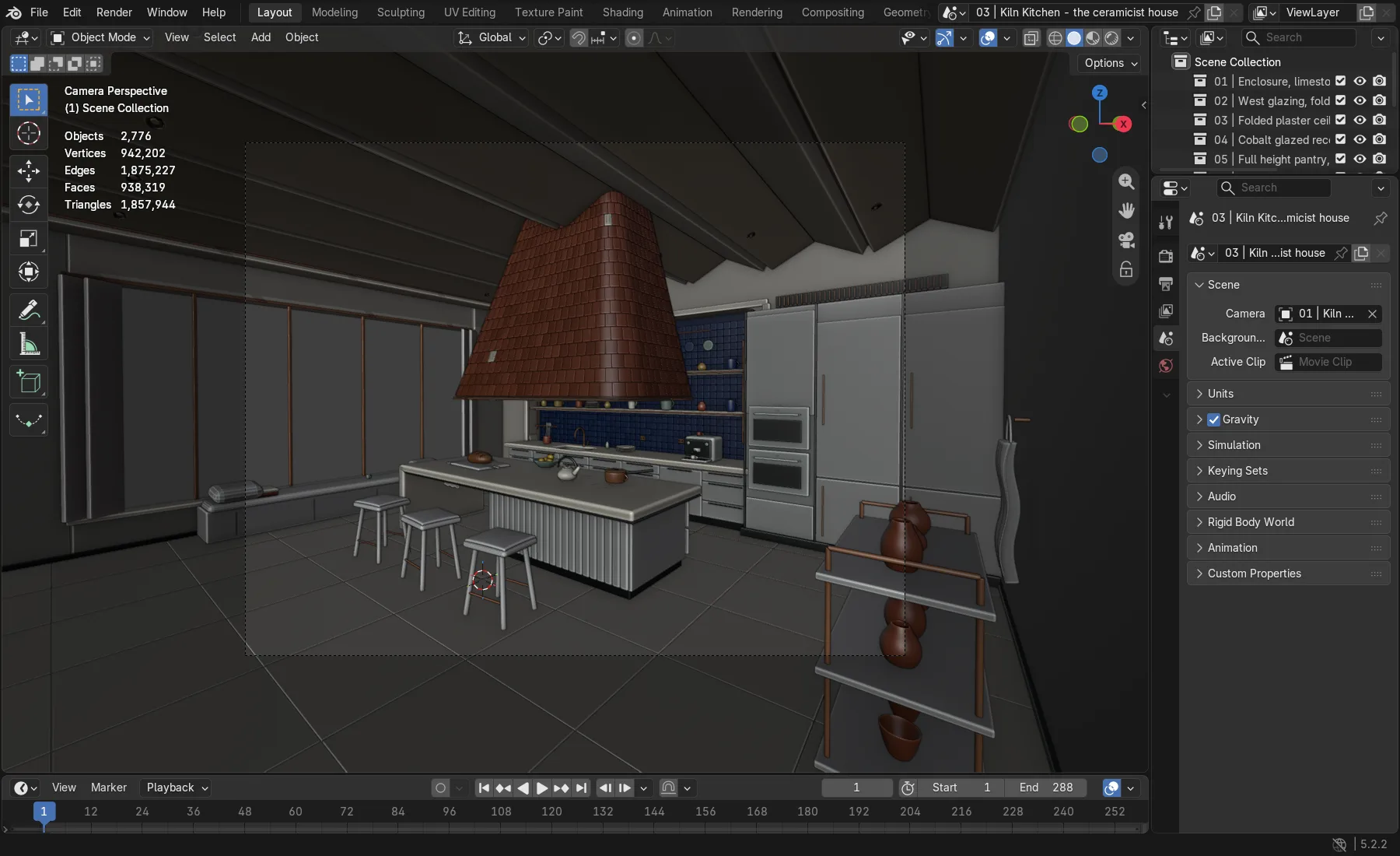Open the Render properties tab icon
Image resolution: width=1400 pixels, height=856 pixels.
coord(1165,256)
